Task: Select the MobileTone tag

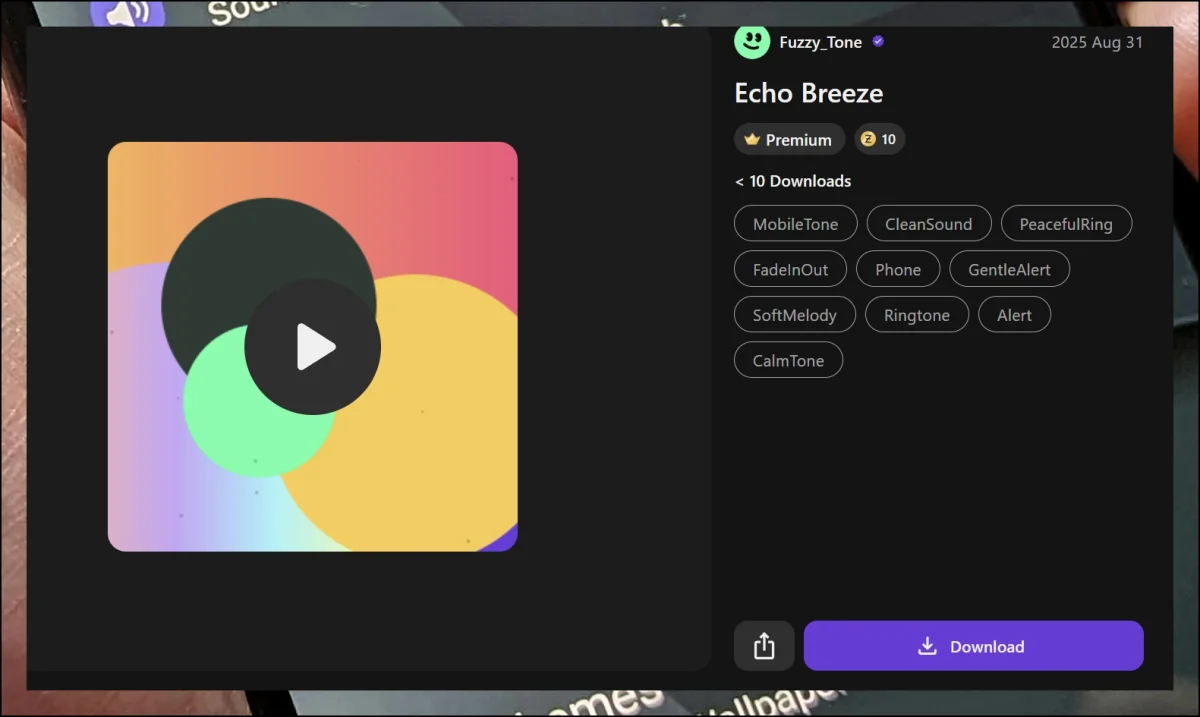Action: pos(796,224)
